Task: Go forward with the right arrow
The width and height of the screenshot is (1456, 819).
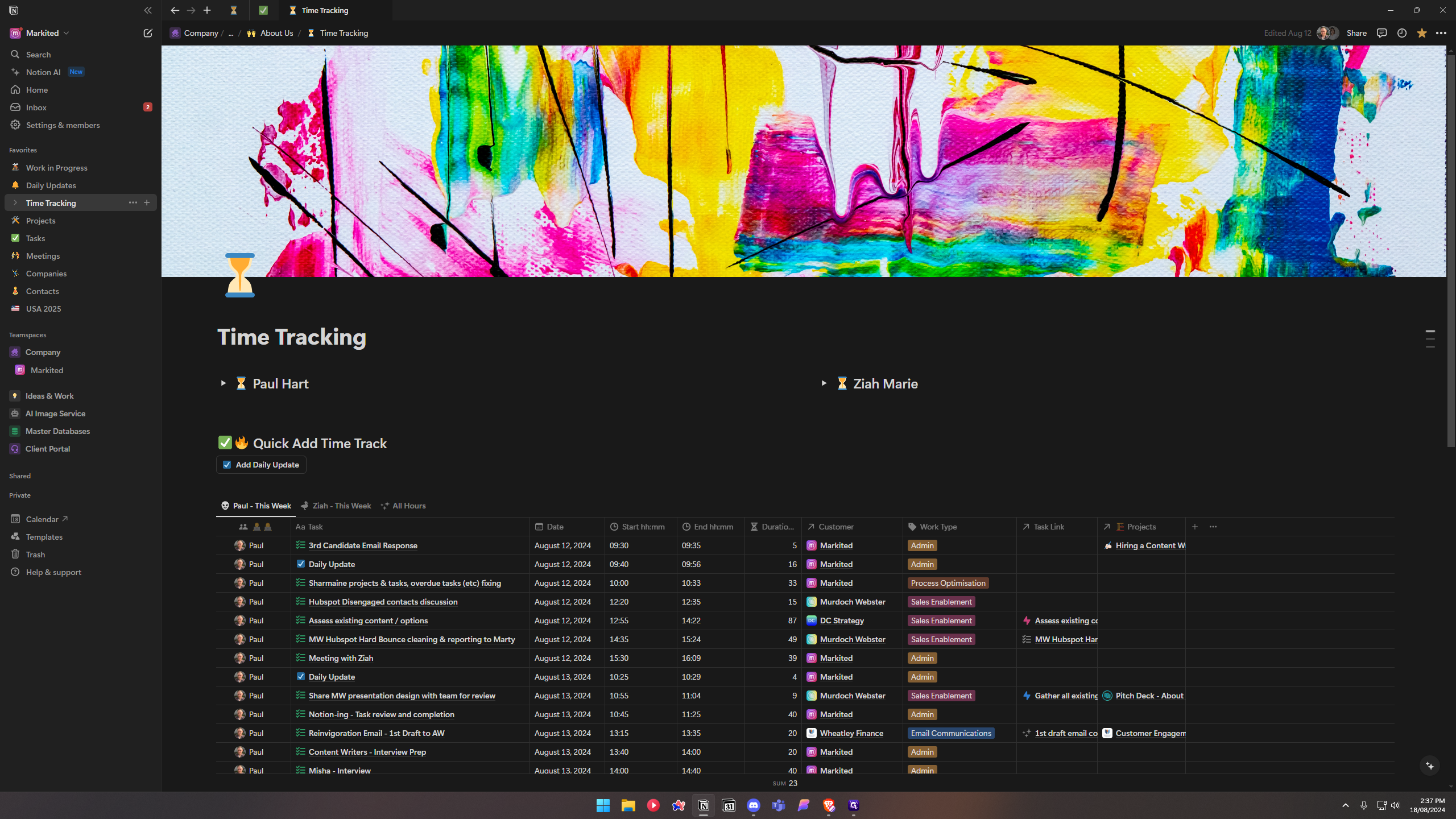Action: click(191, 10)
